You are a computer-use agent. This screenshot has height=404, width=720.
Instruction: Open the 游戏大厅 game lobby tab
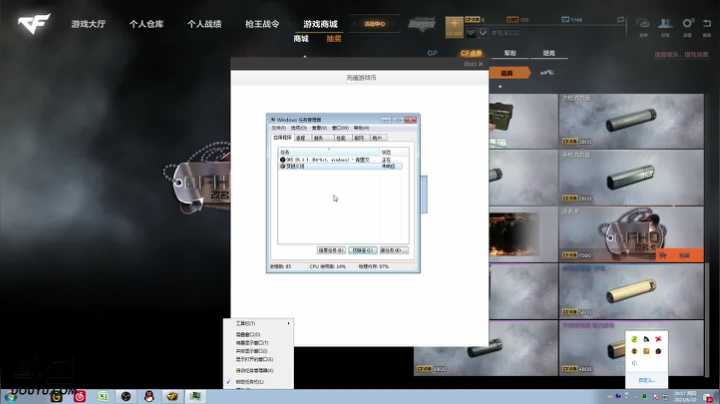[88, 24]
